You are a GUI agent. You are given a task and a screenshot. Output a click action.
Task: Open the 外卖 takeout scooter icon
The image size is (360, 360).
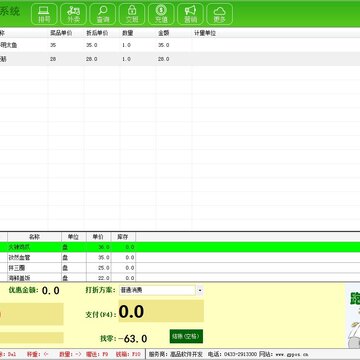[73, 14]
